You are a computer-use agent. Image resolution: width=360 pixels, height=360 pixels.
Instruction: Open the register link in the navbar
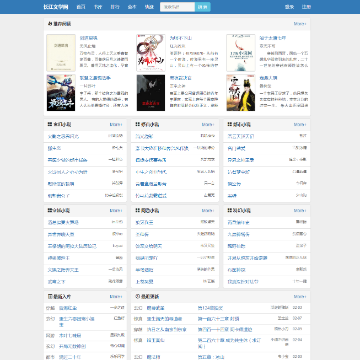306,7
